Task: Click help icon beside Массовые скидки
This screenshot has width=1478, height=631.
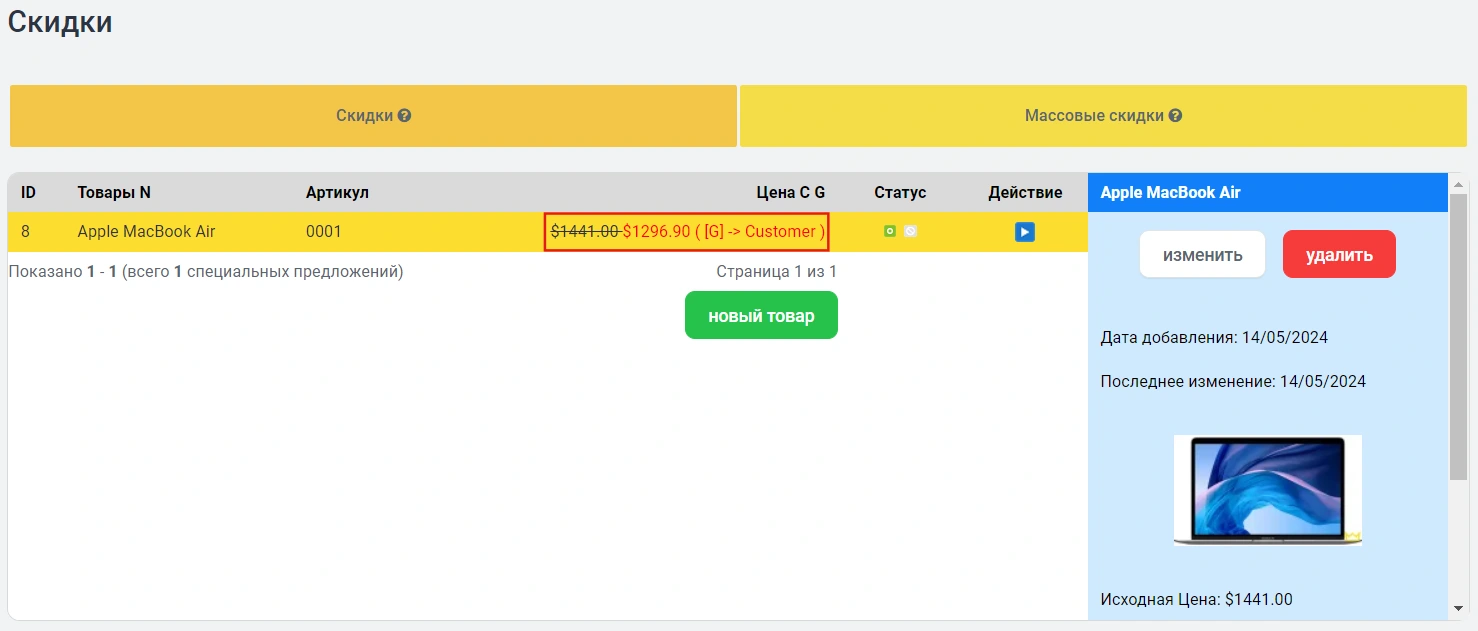Action: tap(1176, 116)
